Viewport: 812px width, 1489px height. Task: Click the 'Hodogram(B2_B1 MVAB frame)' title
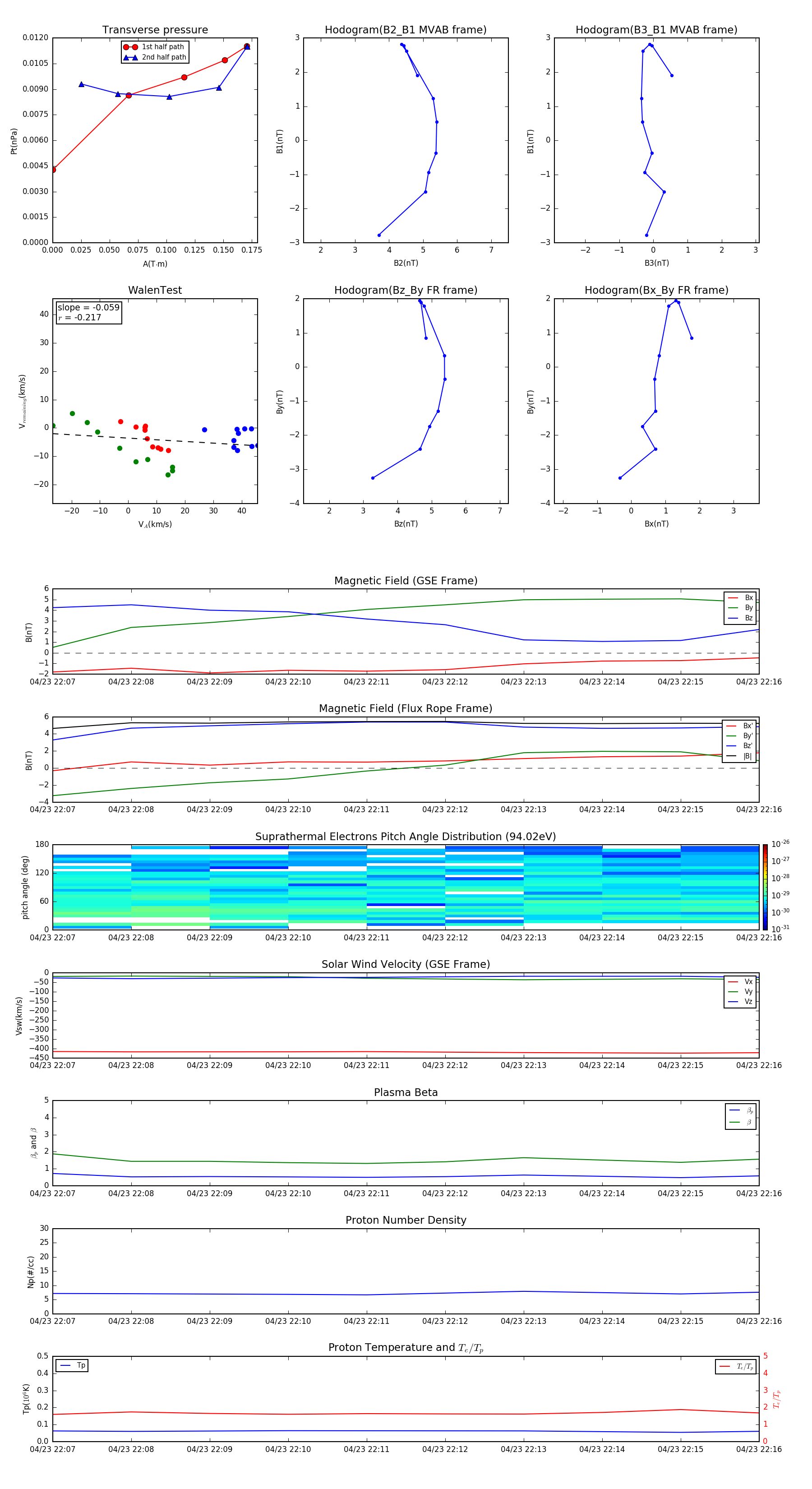coord(406,30)
